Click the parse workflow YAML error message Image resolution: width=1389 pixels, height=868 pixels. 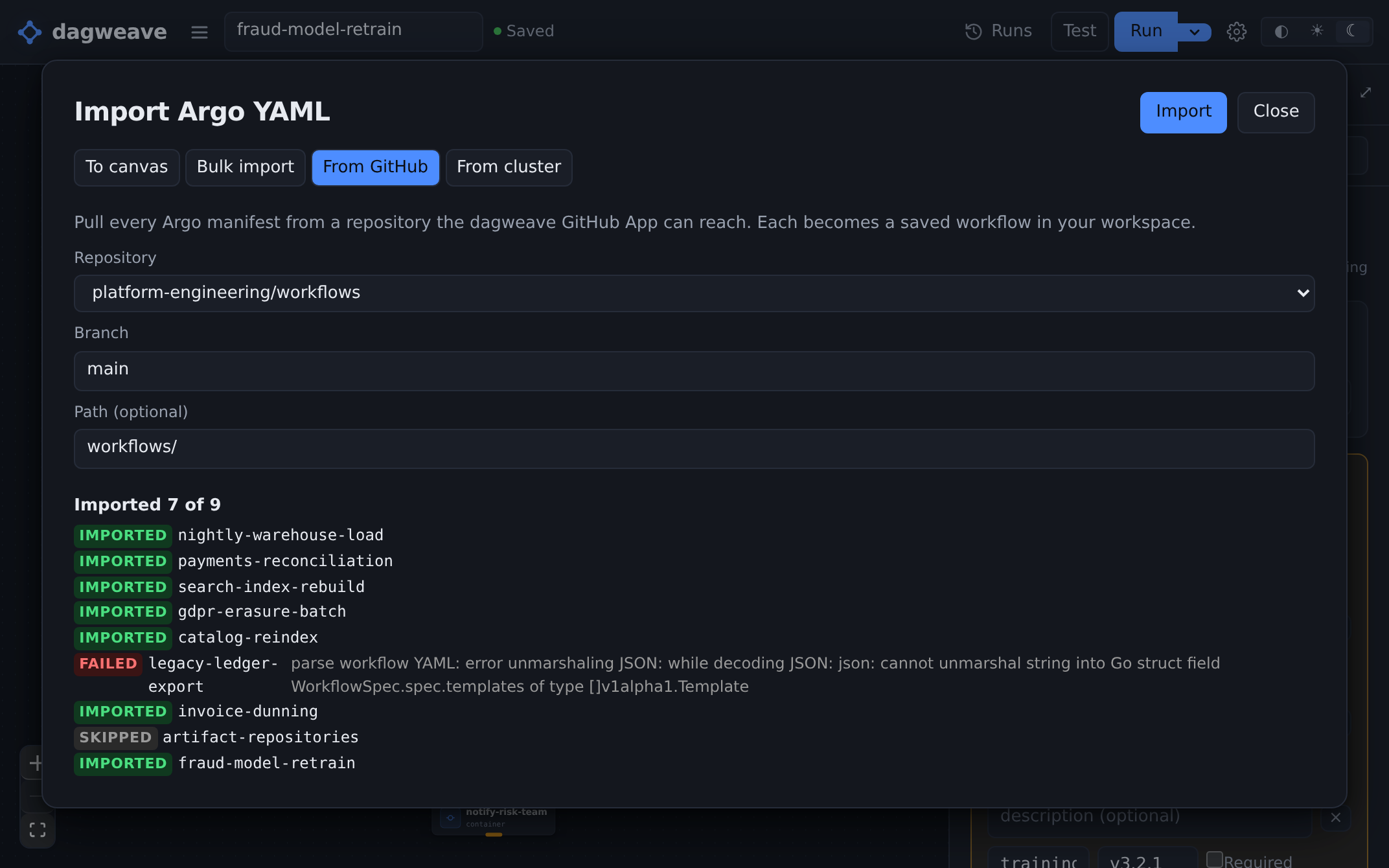click(755, 675)
